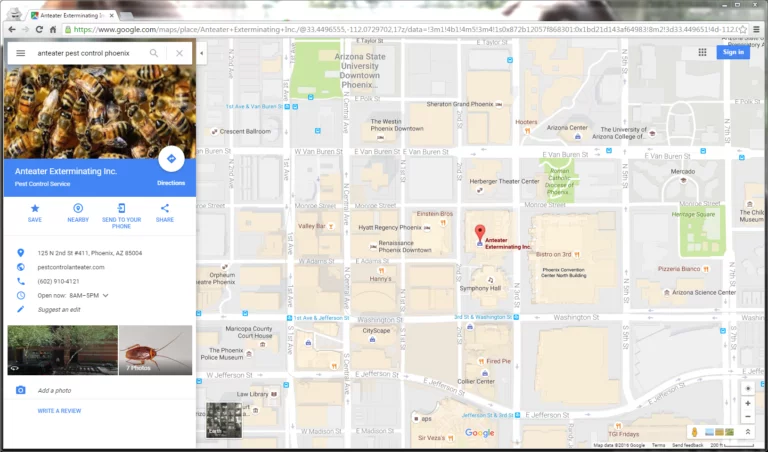Screen dimensions: 768x452
Task: Click the Mercado marker
Action: click(683, 180)
